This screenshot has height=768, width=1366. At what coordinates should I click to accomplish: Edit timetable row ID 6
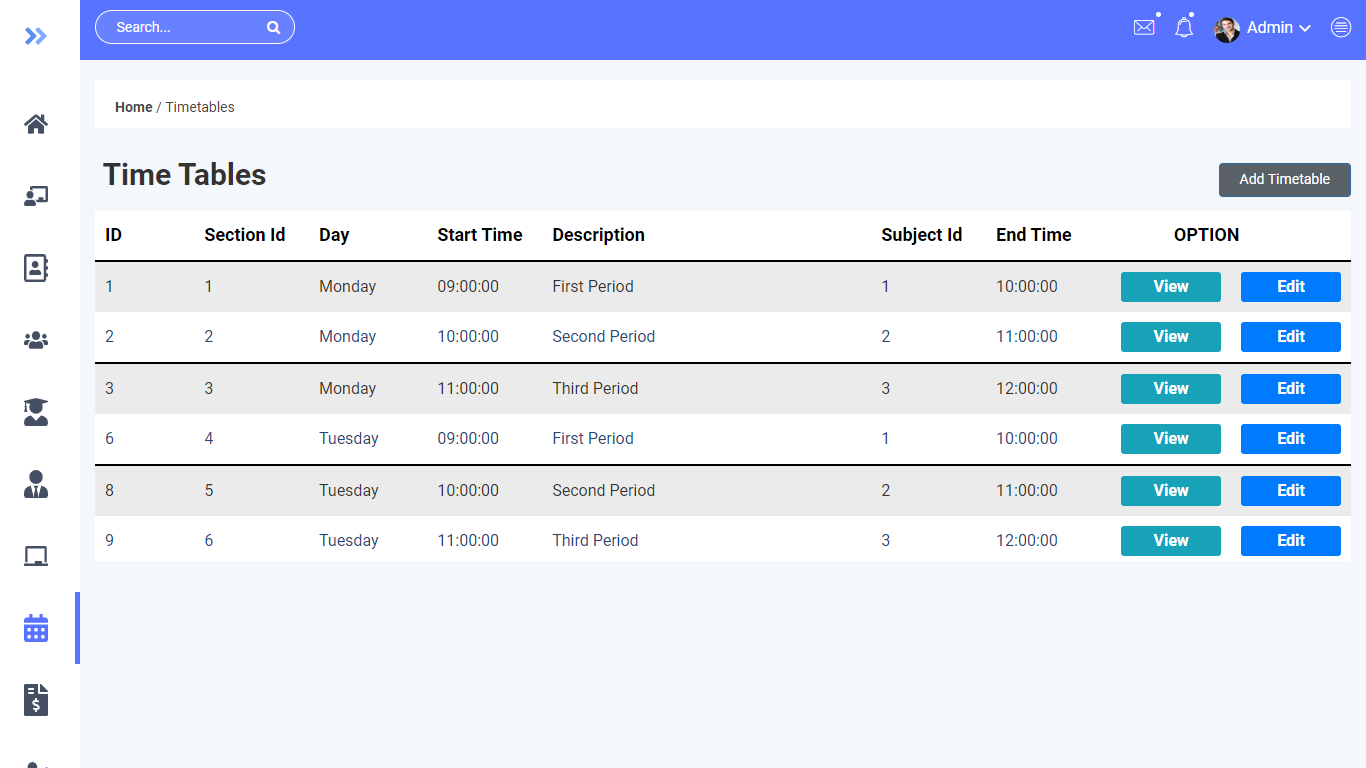1291,439
